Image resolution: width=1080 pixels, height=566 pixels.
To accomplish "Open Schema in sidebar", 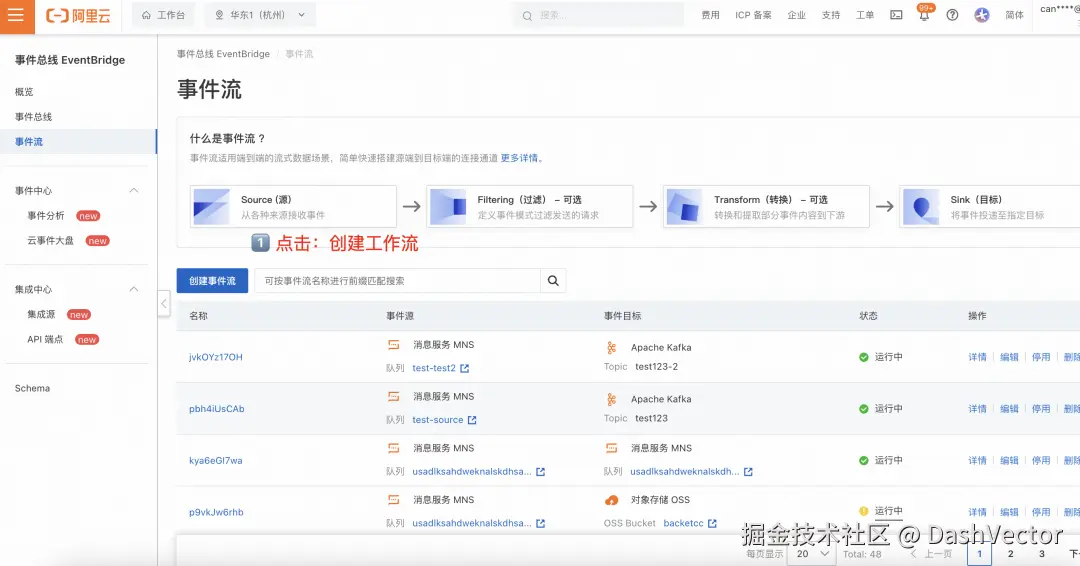I will click(x=32, y=388).
